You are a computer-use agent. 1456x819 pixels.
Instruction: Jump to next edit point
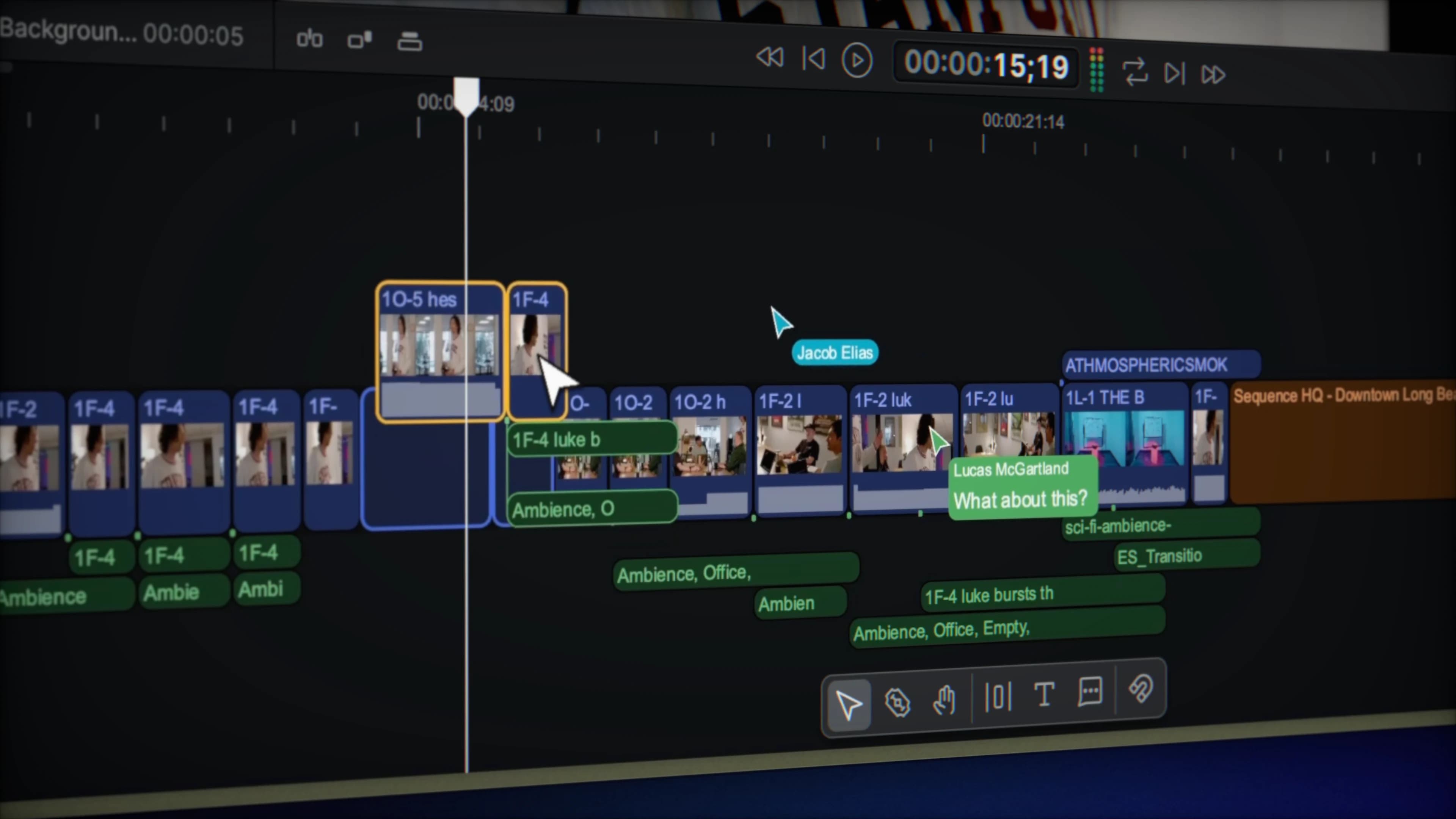(1175, 73)
